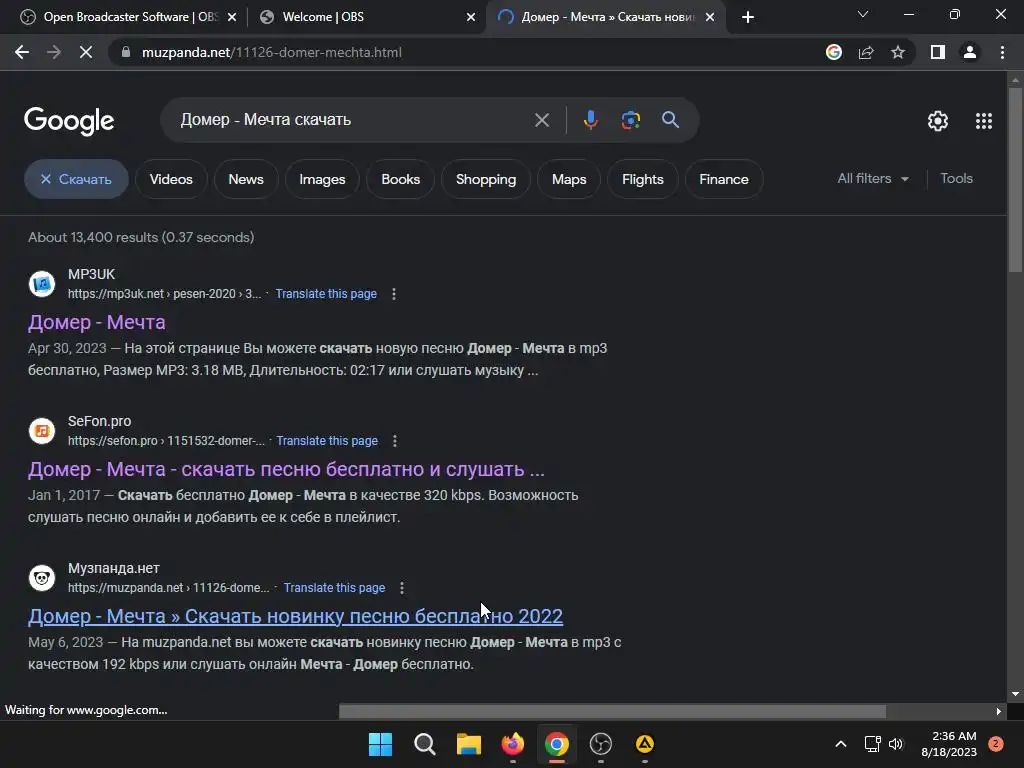This screenshot has width=1024, height=768.
Task: Launch Firefox from taskbar
Action: pyautogui.click(x=513, y=744)
